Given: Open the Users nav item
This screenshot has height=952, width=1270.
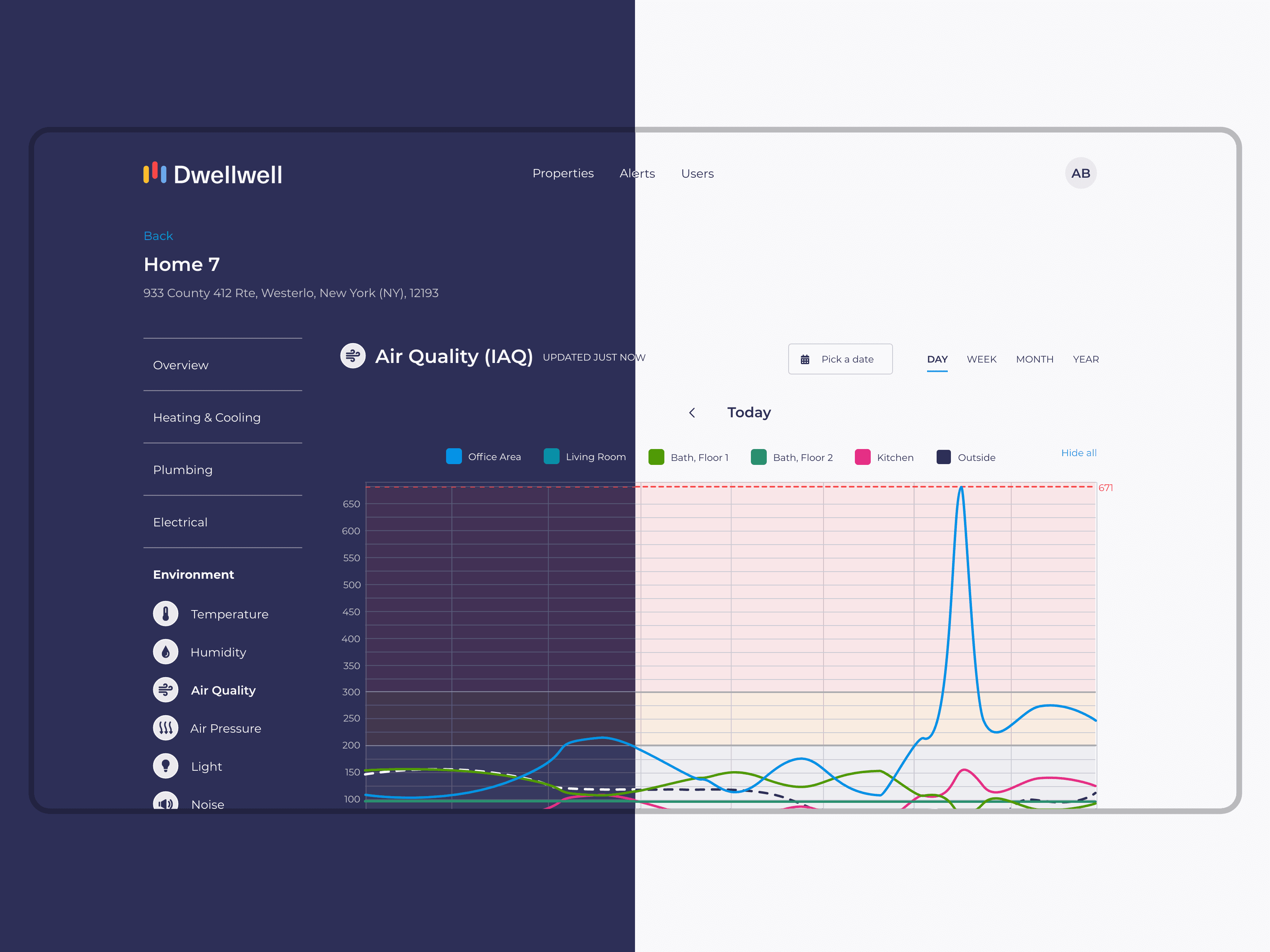Looking at the screenshot, I should click(x=698, y=173).
